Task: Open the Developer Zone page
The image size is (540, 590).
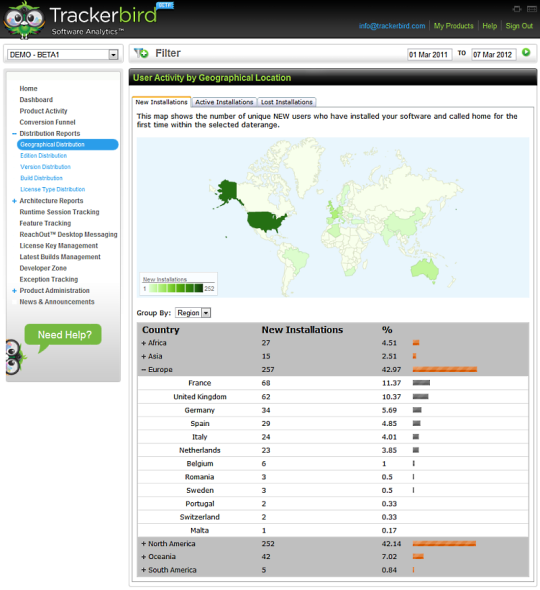Action: [43, 268]
